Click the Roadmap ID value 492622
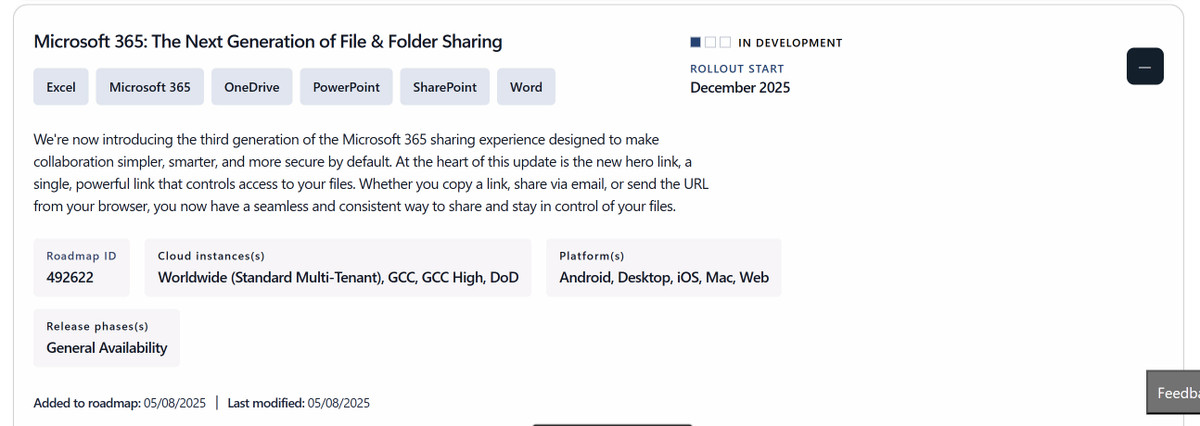Image resolution: width=1200 pixels, height=426 pixels. tap(70, 278)
